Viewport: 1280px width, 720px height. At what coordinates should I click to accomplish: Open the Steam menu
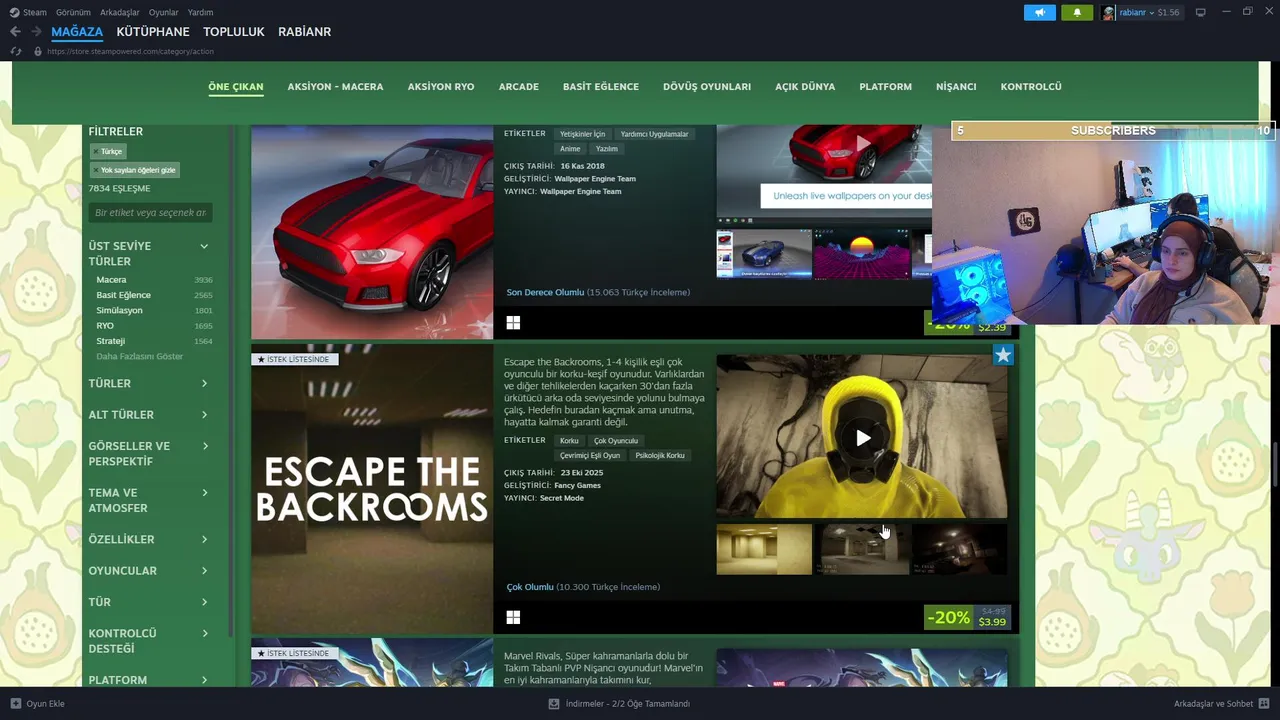35,12
